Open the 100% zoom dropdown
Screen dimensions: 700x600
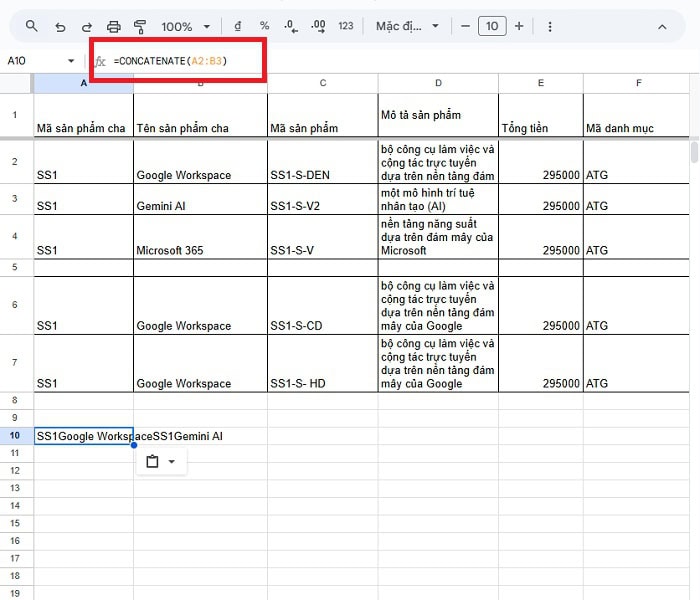(186, 26)
